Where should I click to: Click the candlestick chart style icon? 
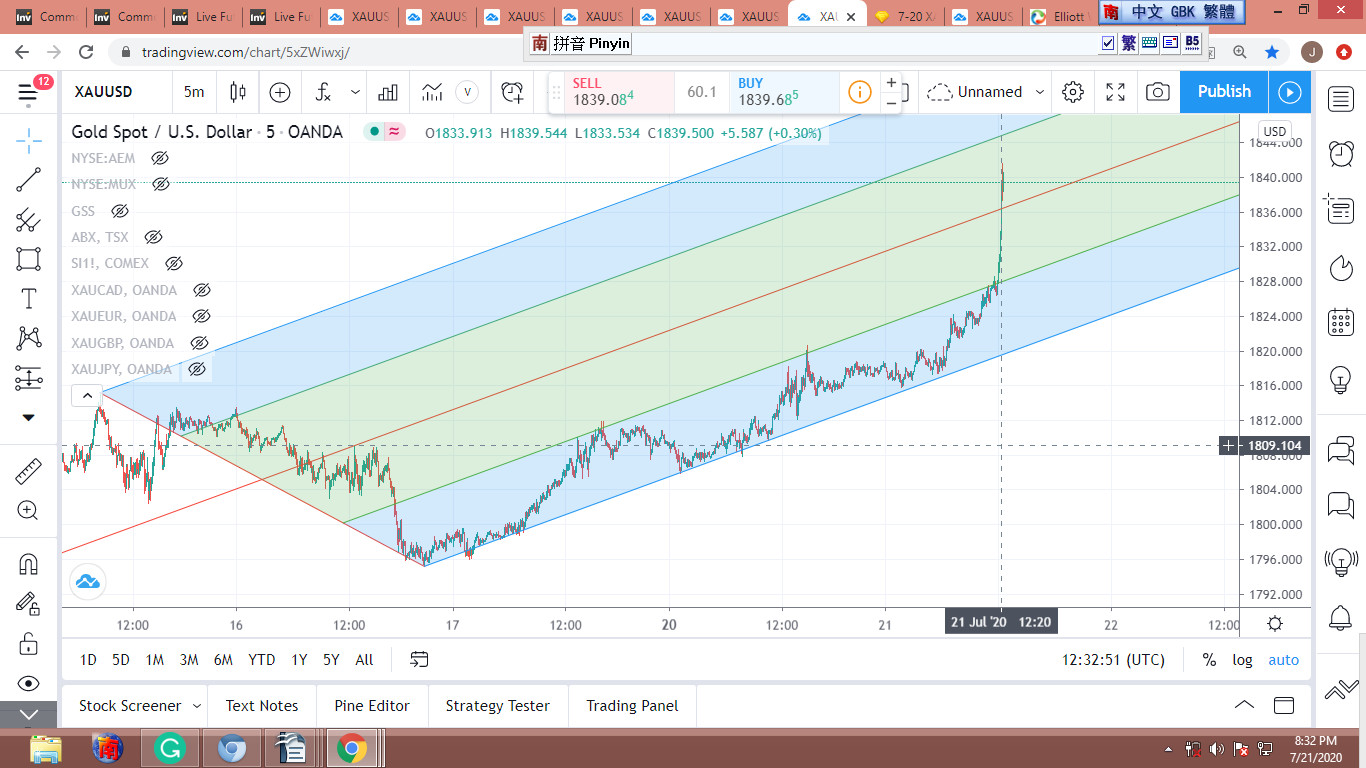tap(238, 92)
